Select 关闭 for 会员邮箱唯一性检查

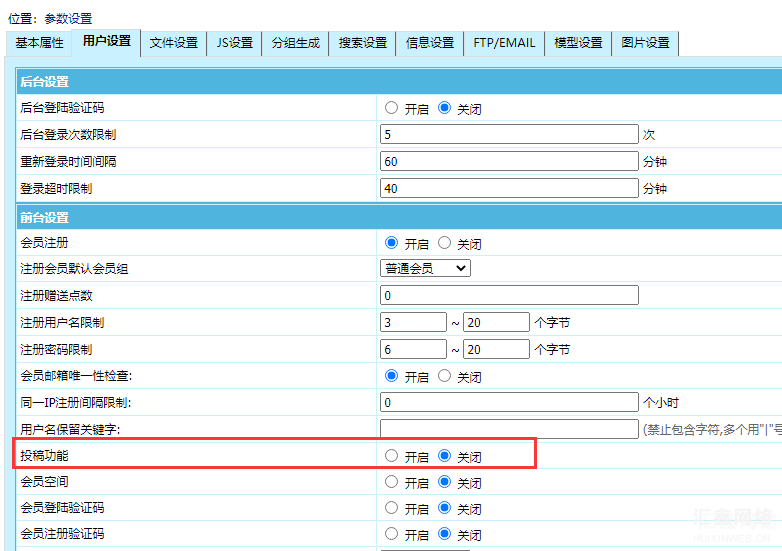tap(445, 376)
